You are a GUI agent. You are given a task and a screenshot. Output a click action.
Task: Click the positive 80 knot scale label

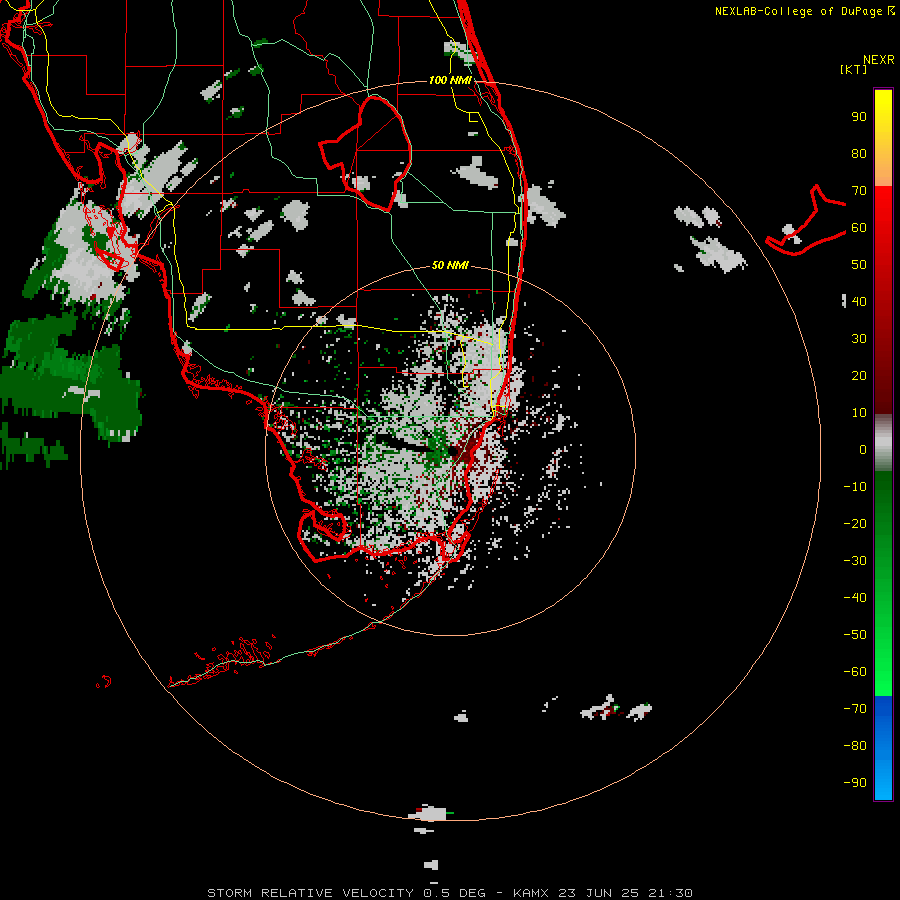[x=859, y=154]
